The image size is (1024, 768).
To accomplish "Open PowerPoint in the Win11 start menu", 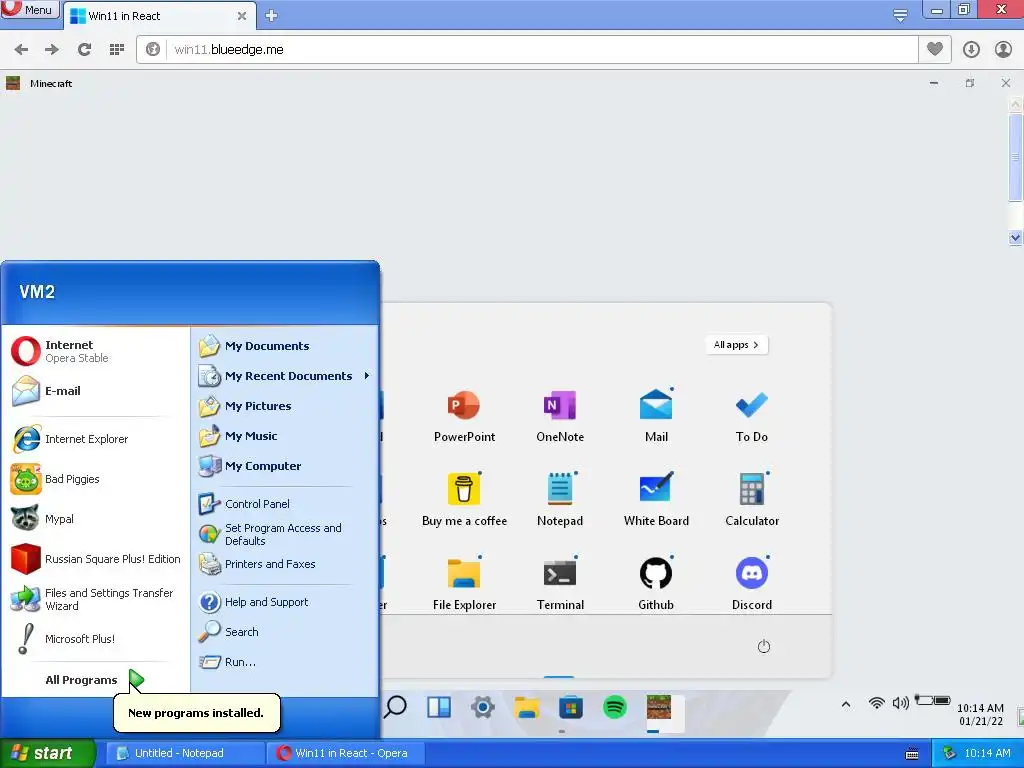I will [464, 406].
